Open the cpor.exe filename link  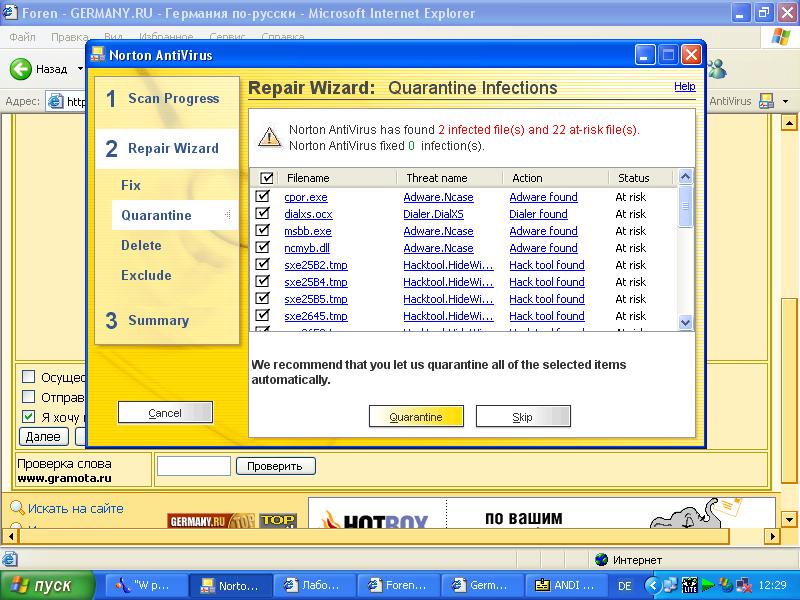click(x=306, y=197)
